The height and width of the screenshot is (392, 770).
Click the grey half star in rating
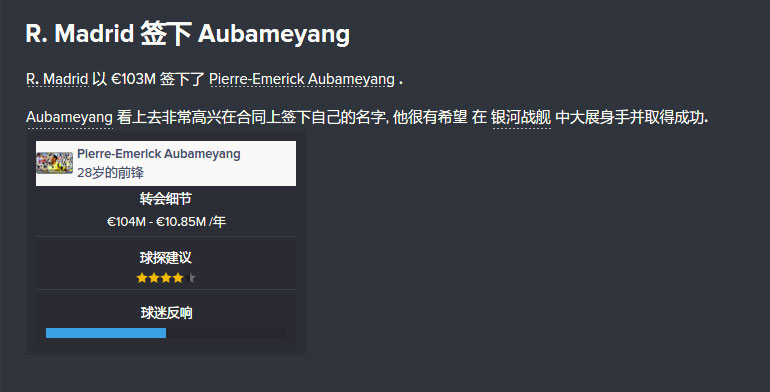point(192,278)
